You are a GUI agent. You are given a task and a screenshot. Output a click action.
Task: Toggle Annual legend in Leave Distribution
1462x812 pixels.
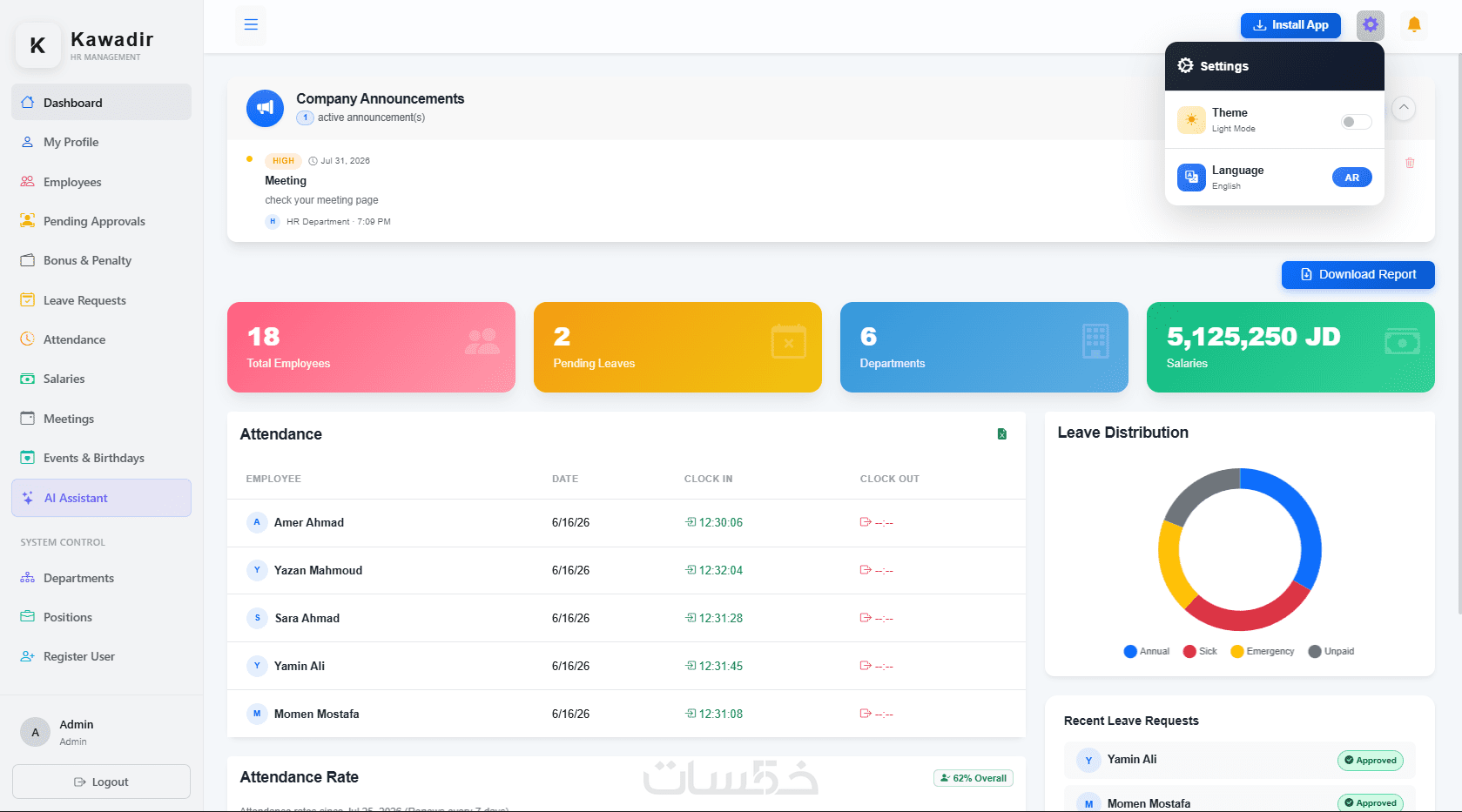pos(1146,651)
